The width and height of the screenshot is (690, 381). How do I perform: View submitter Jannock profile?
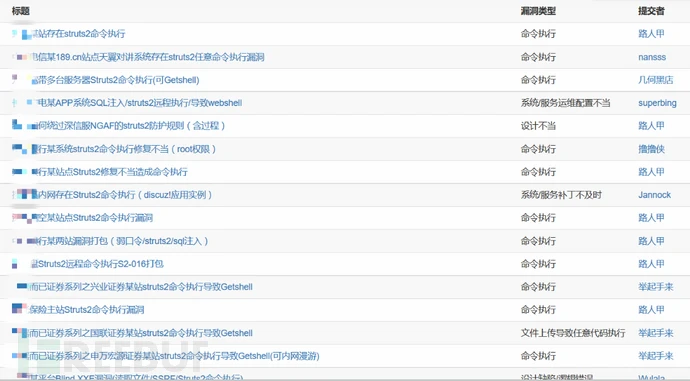654,195
